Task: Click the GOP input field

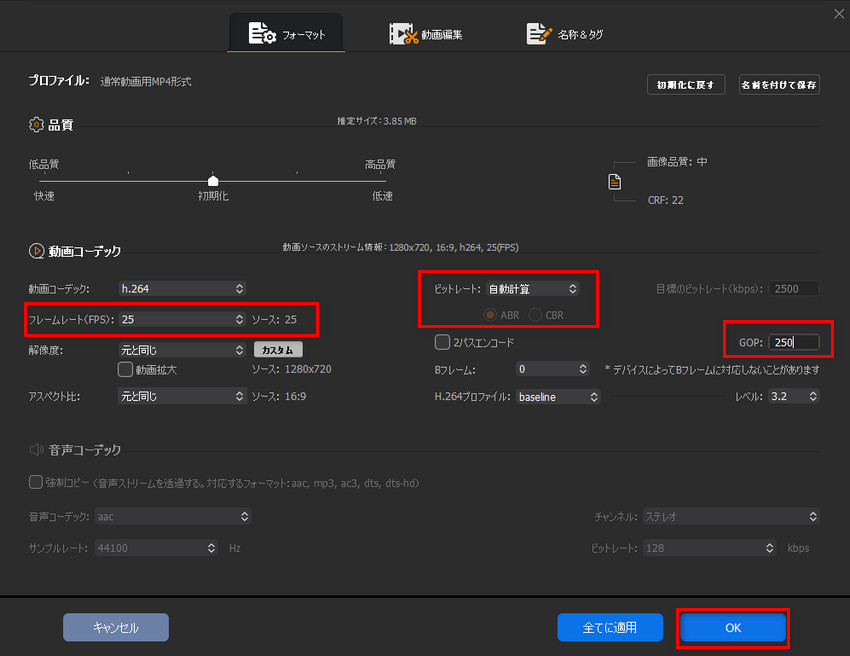Action: coord(793,343)
